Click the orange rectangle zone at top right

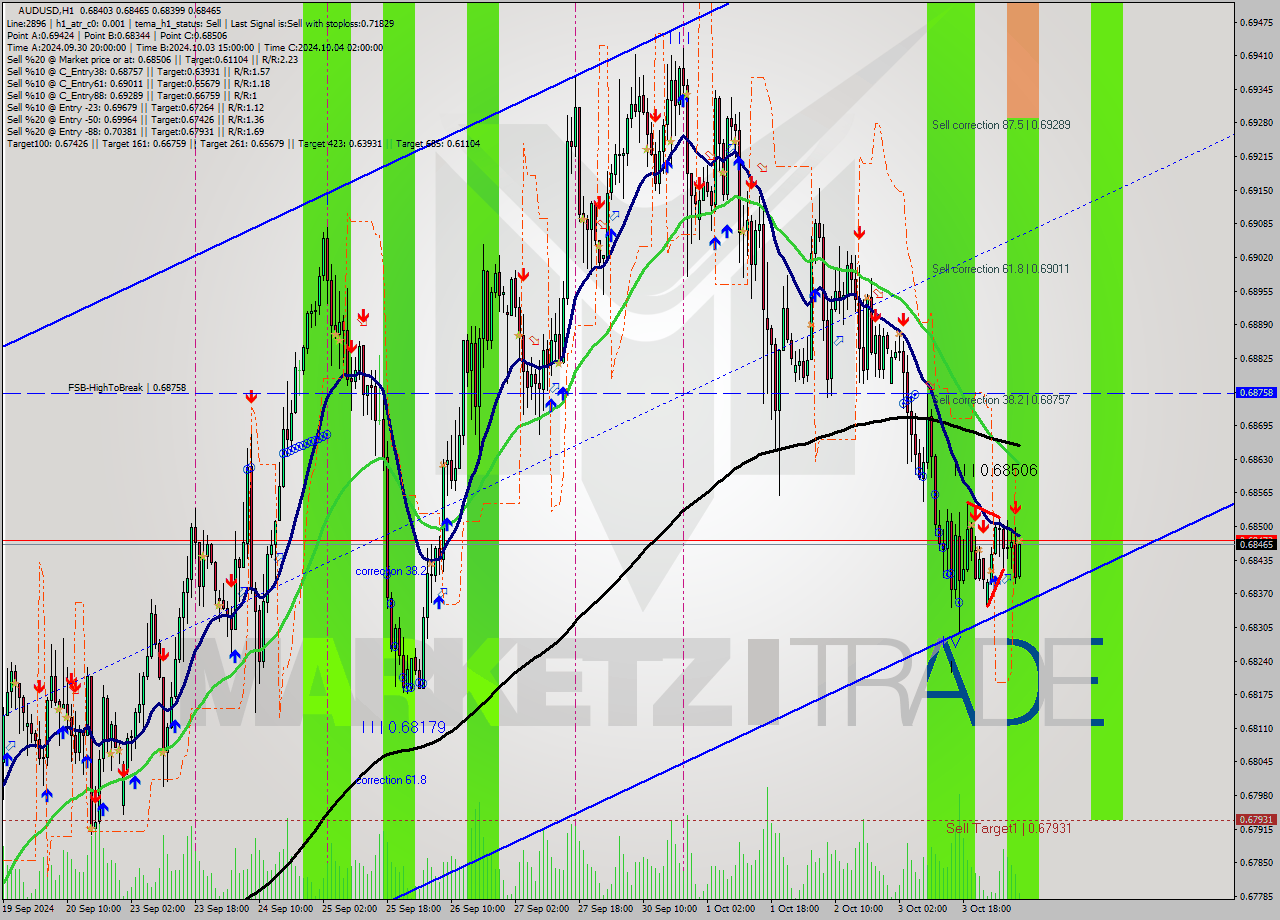pyautogui.click(x=1022, y=60)
